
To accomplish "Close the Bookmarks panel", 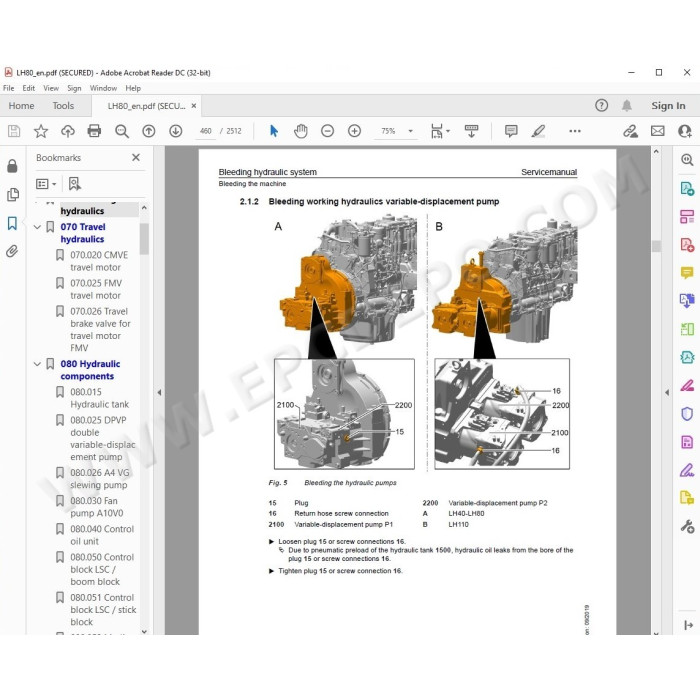I will 136,158.
